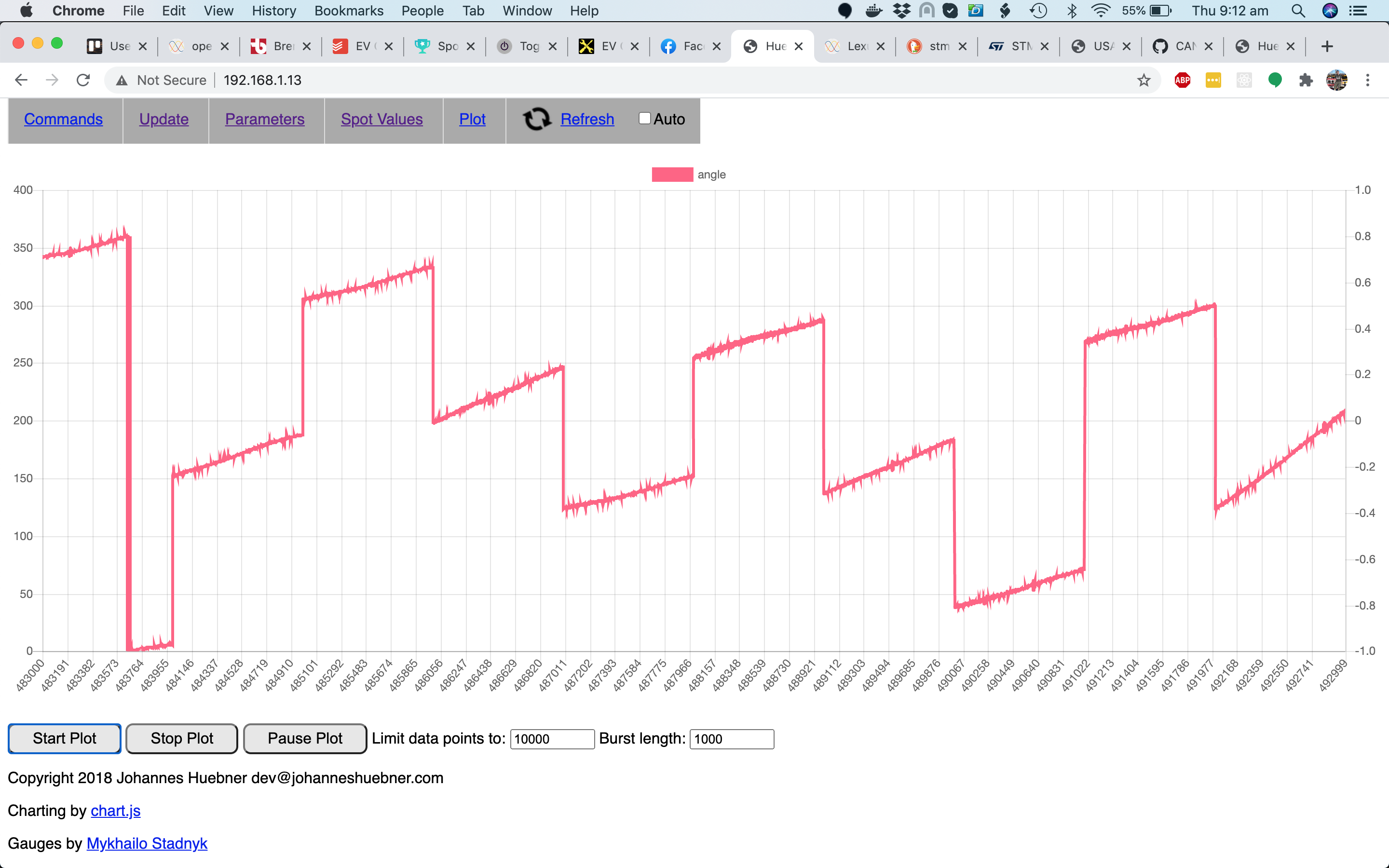Click the Stop Plot button
The width and height of the screenshot is (1389, 868).
(181, 738)
